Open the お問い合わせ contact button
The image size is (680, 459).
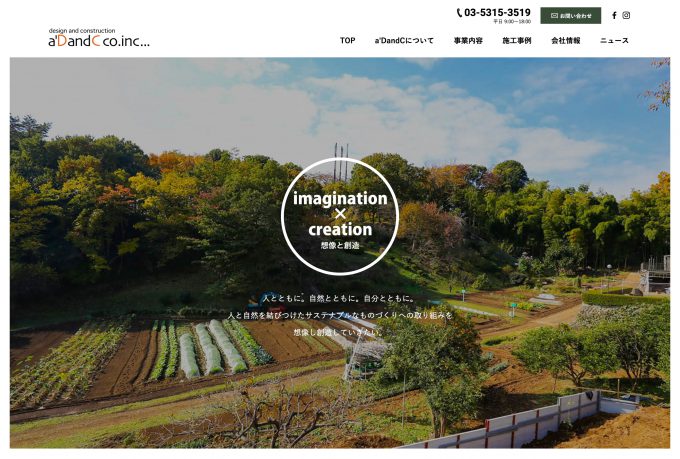(x=571, y=16)
